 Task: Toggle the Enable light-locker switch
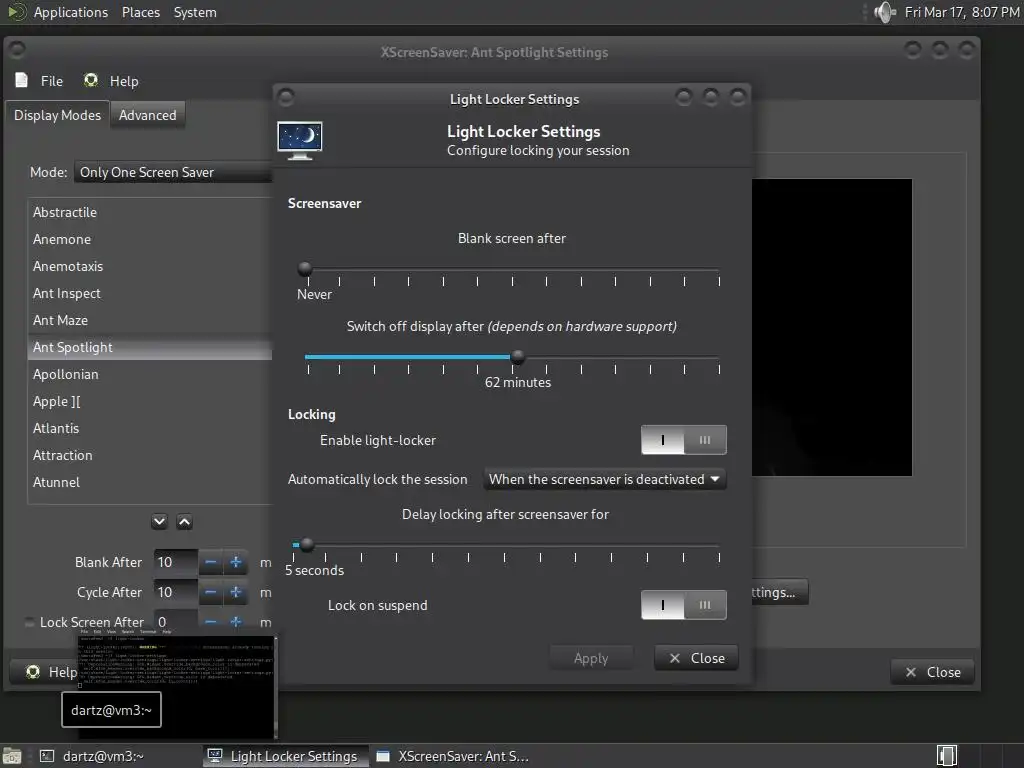coord(684,440)
